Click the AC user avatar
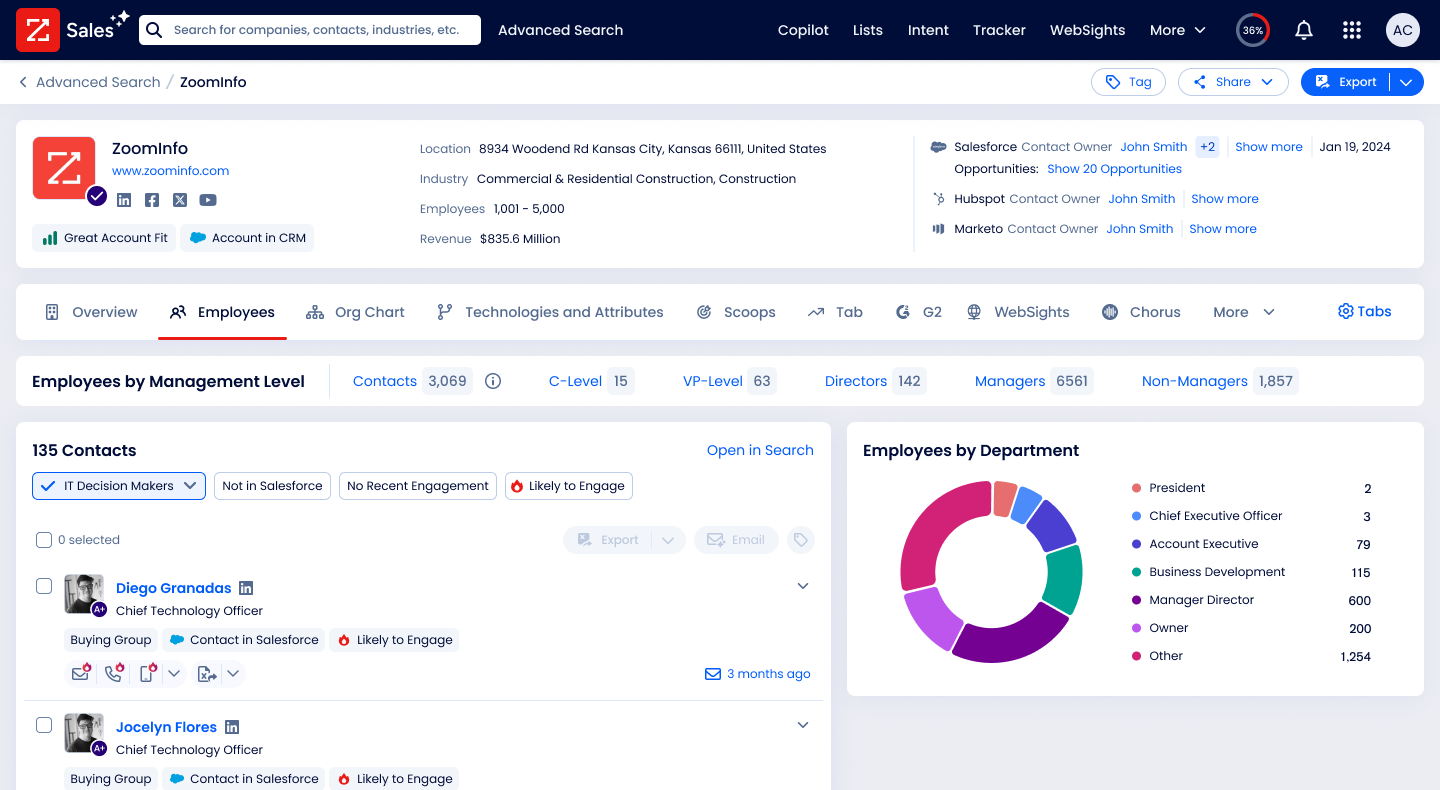1440x790 pixels. pos(1403,30)
